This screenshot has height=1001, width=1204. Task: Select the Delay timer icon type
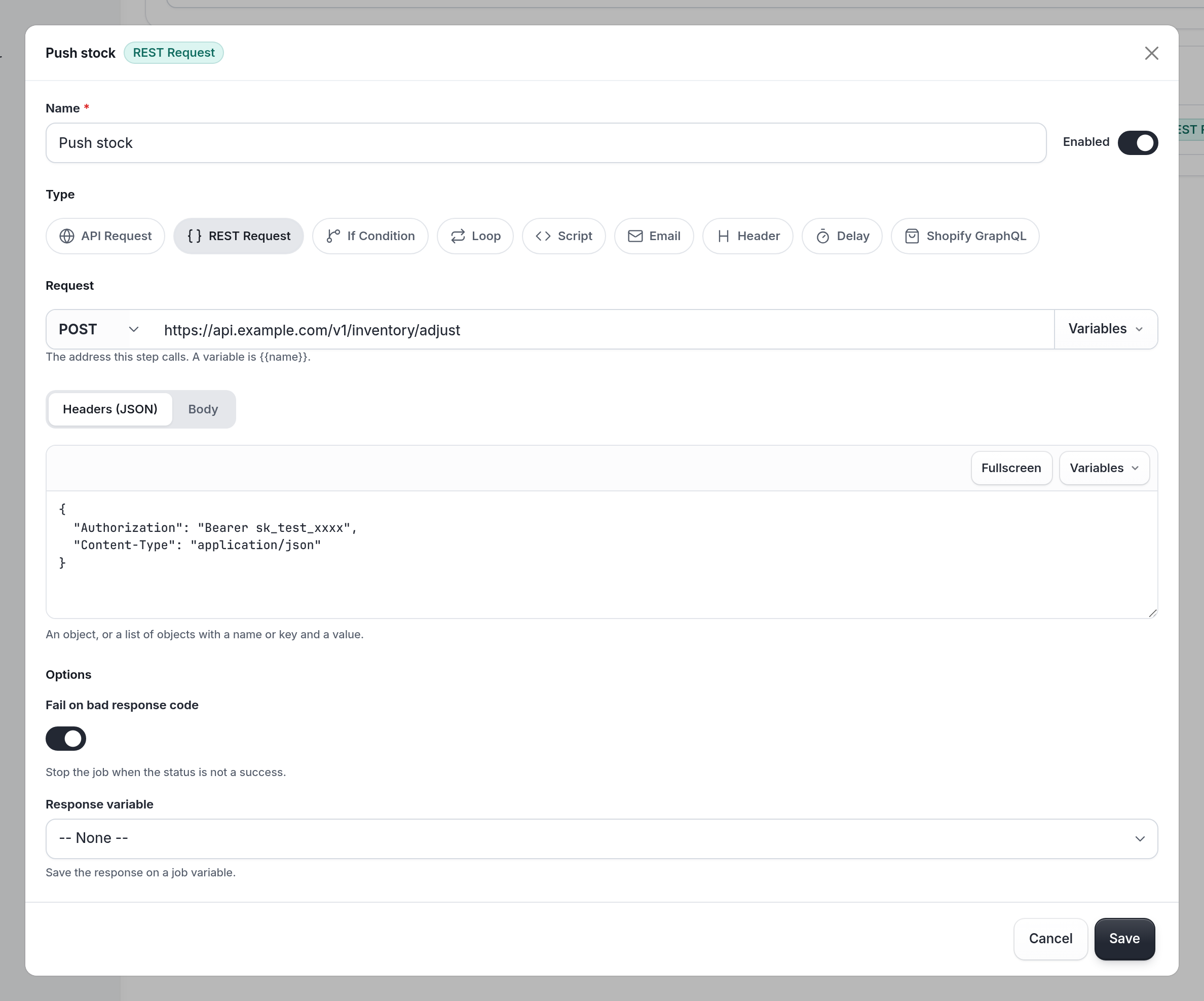click(842, 236)
